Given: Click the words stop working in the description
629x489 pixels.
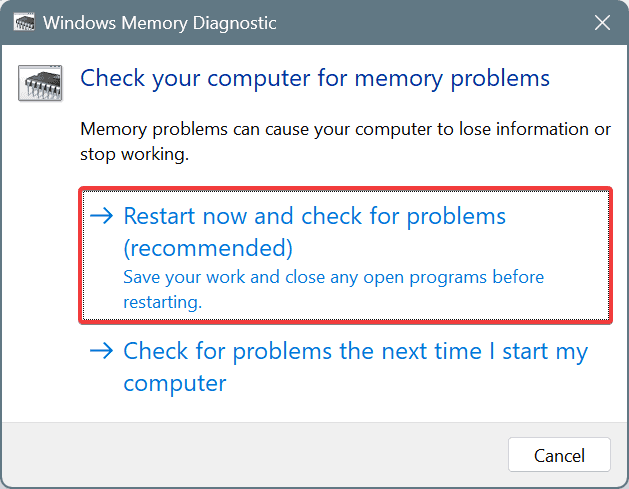Looking at the screenshot, I should (134, 155).
